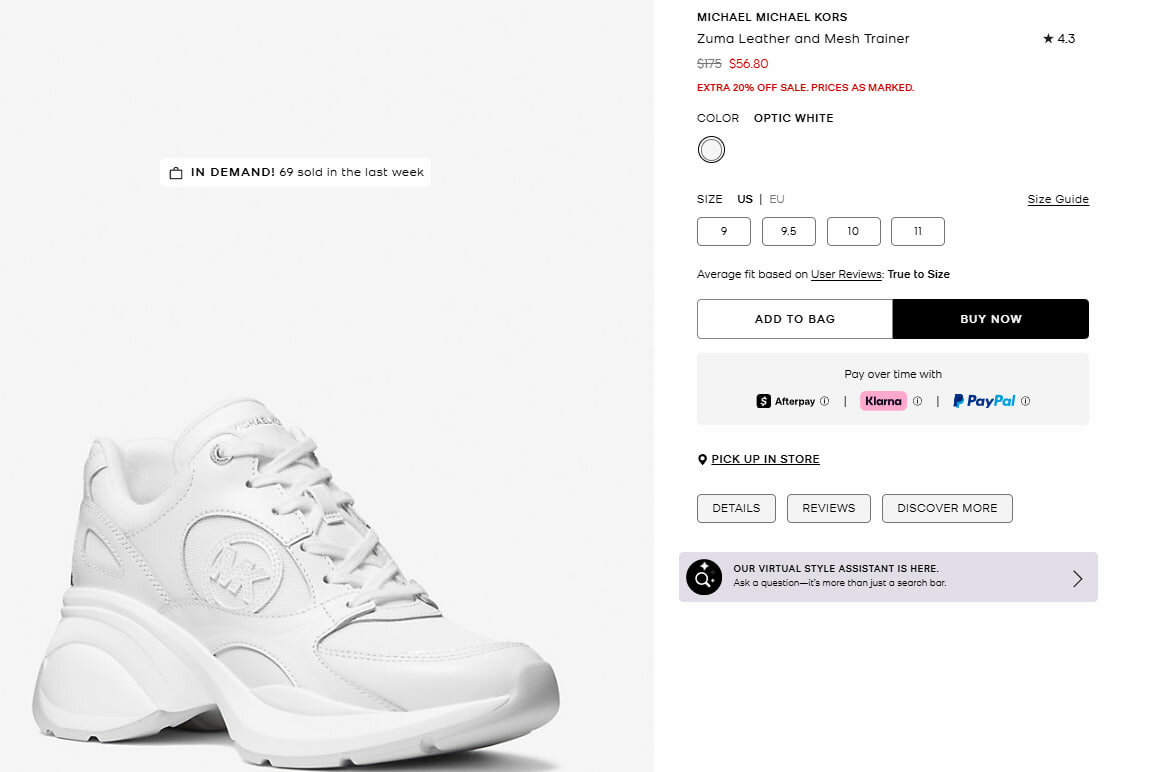Open the Discover More section
The image size is (1171, 772).
click(x=947, y=508)
